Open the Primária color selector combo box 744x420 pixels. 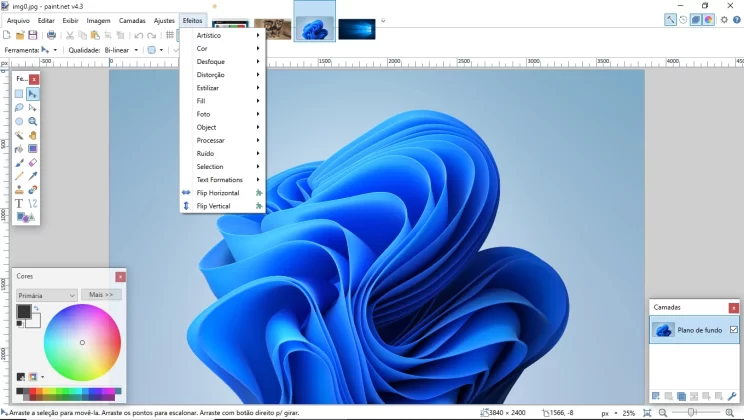[x=46, y=295]
